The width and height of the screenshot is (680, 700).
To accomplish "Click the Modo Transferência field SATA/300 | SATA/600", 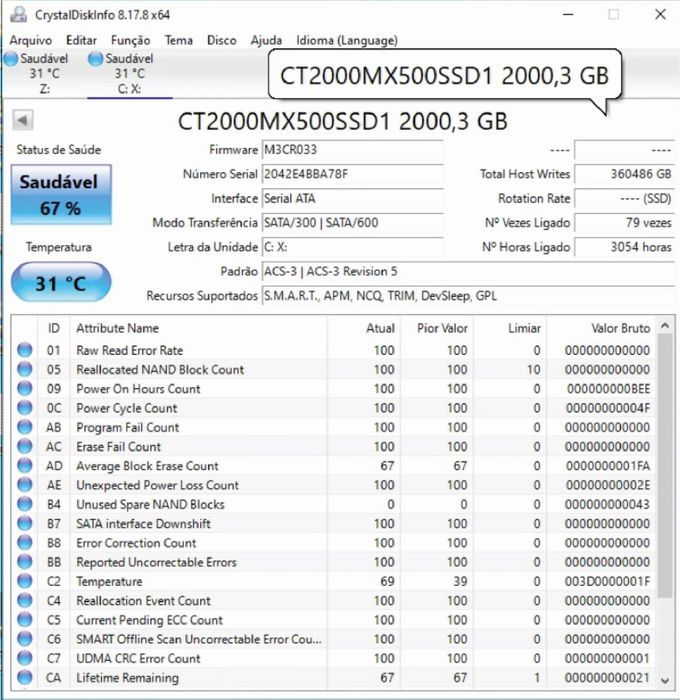I will click(352, 222).
